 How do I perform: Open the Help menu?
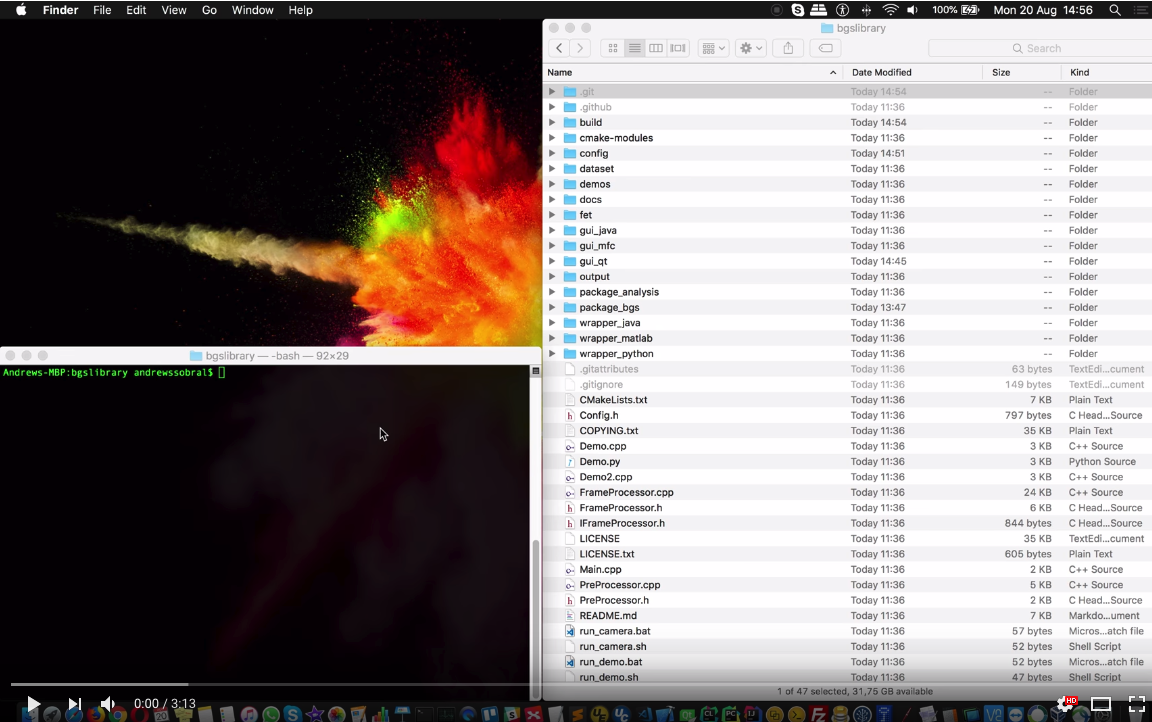tap(300, 10)
